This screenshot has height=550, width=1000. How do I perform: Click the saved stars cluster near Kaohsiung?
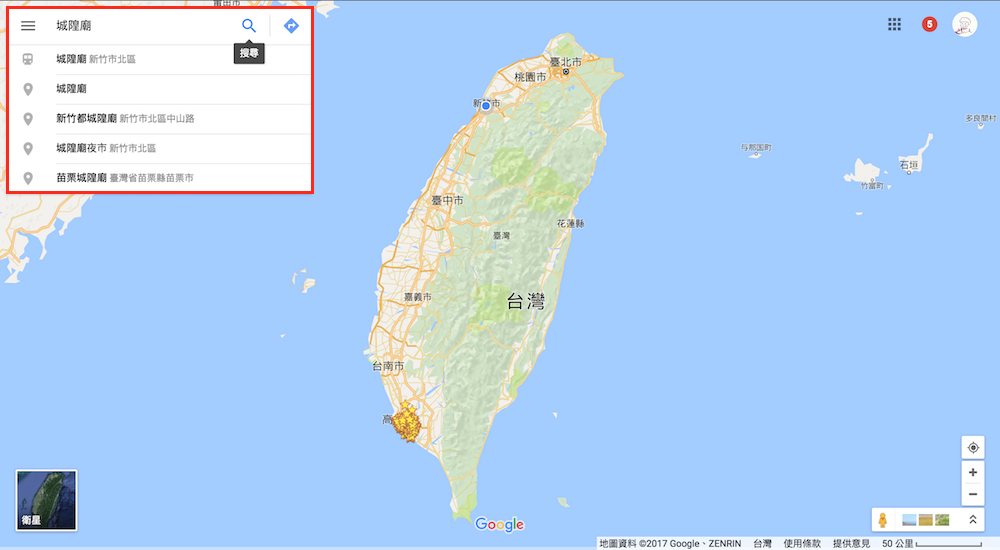click(406, 422)
